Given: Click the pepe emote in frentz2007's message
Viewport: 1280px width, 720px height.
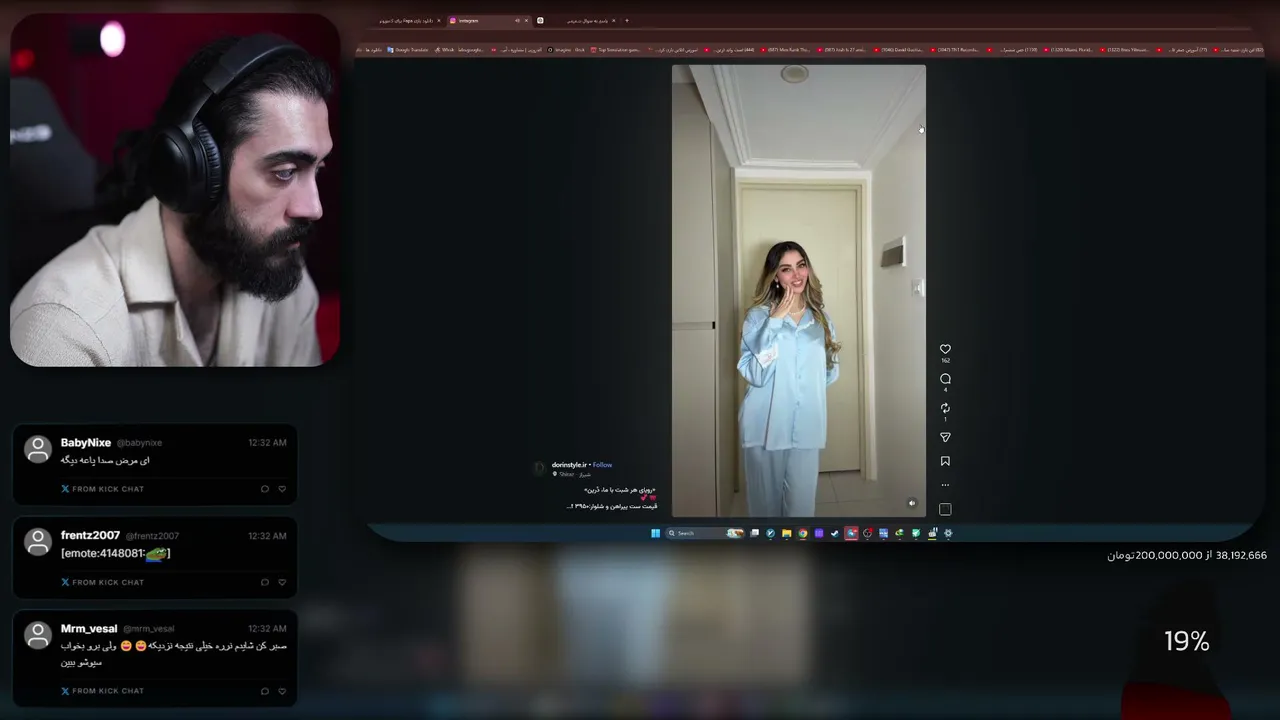Looking at the screenshot, I should 156,554.
